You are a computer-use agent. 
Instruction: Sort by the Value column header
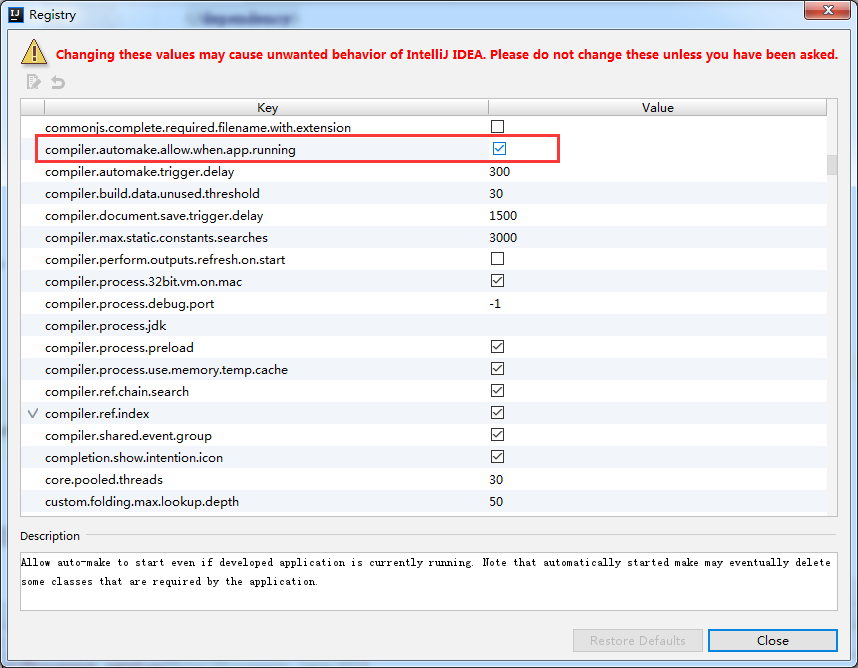point(657,107)
